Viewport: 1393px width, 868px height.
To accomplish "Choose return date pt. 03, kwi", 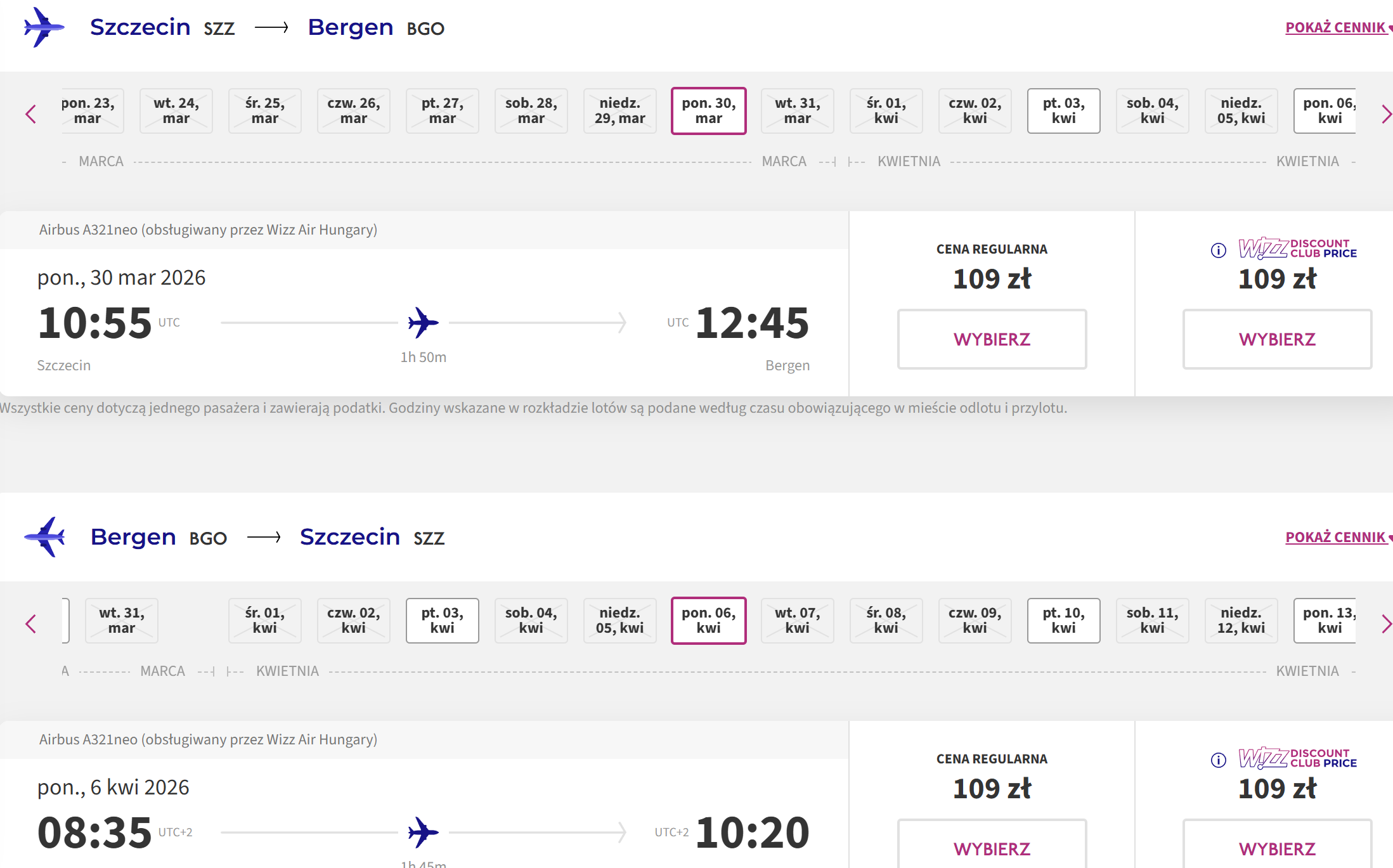I will [442, 621].
